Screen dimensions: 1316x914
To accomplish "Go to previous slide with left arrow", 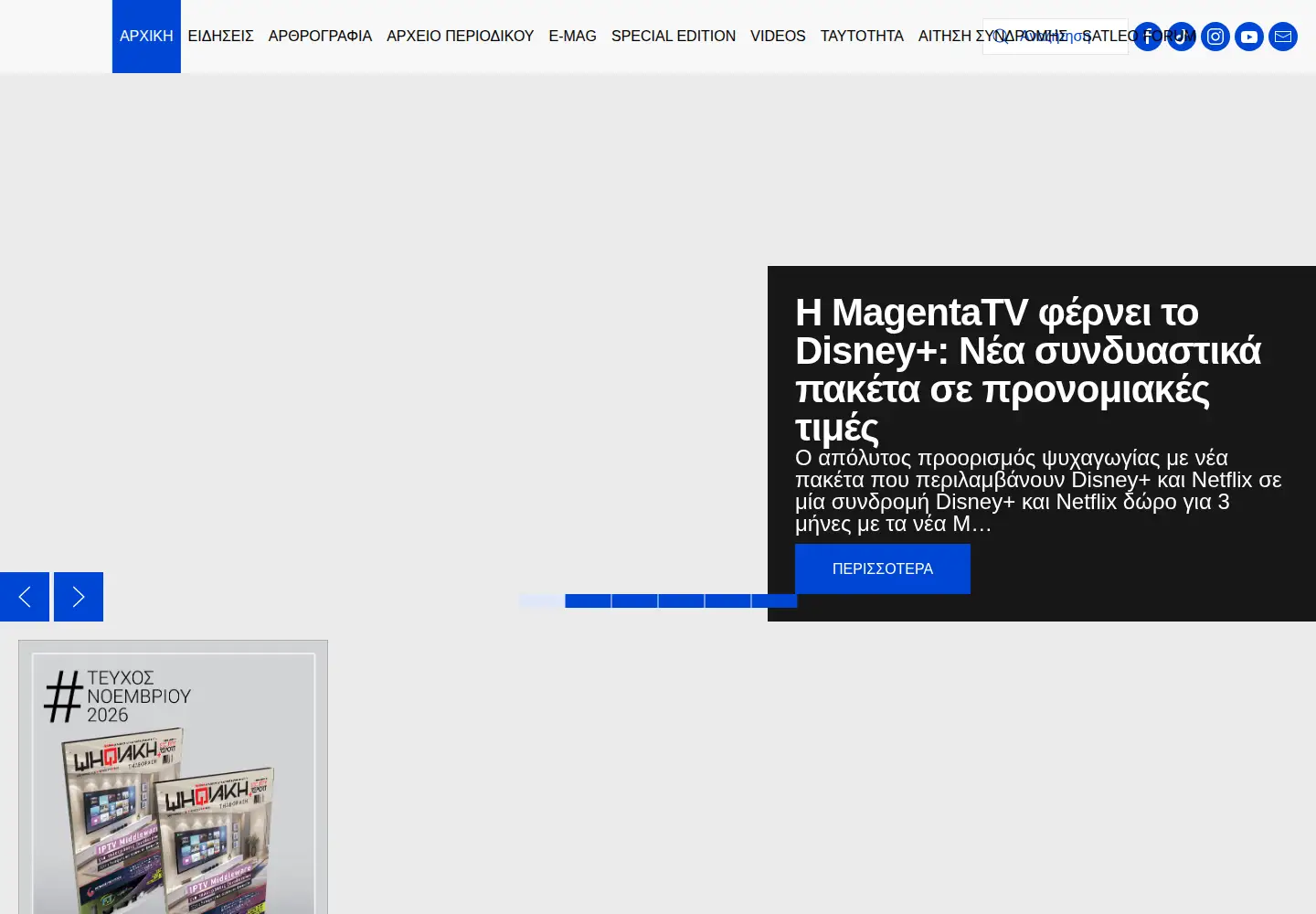I will [x=25, y=597].
